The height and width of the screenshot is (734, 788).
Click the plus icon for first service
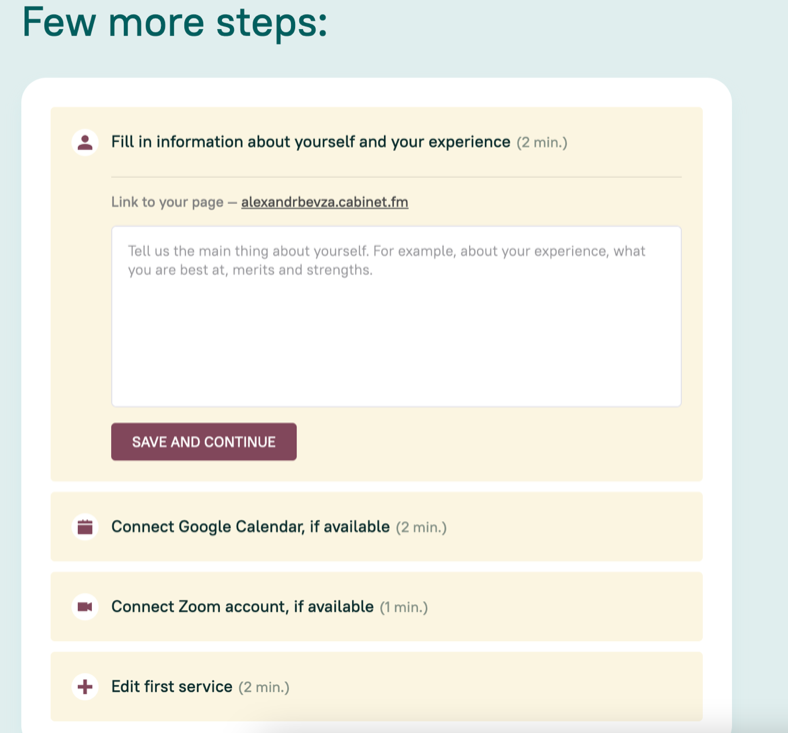(x=85, y=687)
